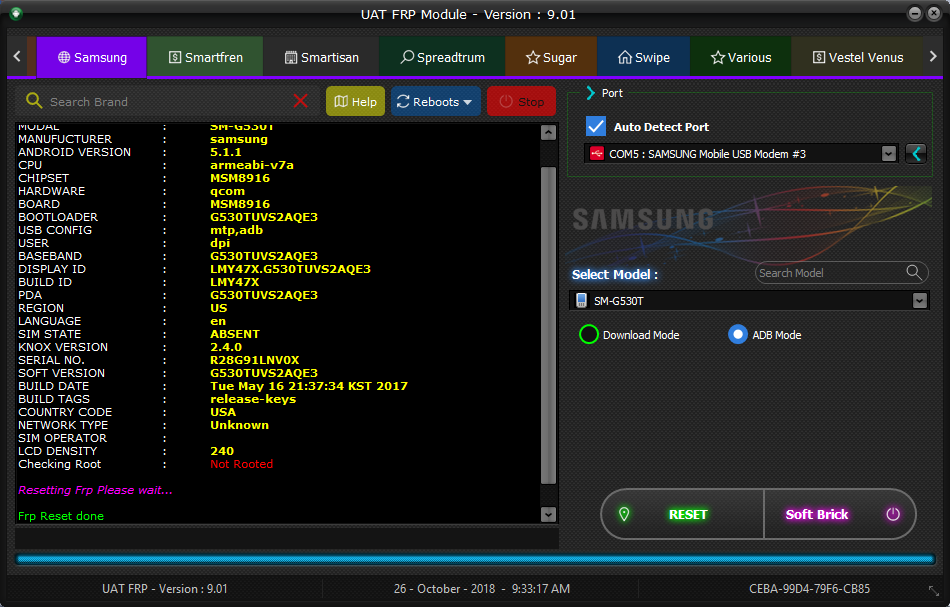Screen dimensions: 950x607
Task: Click the calendar icon on Smartisan tab
Action: click(291, 58)
